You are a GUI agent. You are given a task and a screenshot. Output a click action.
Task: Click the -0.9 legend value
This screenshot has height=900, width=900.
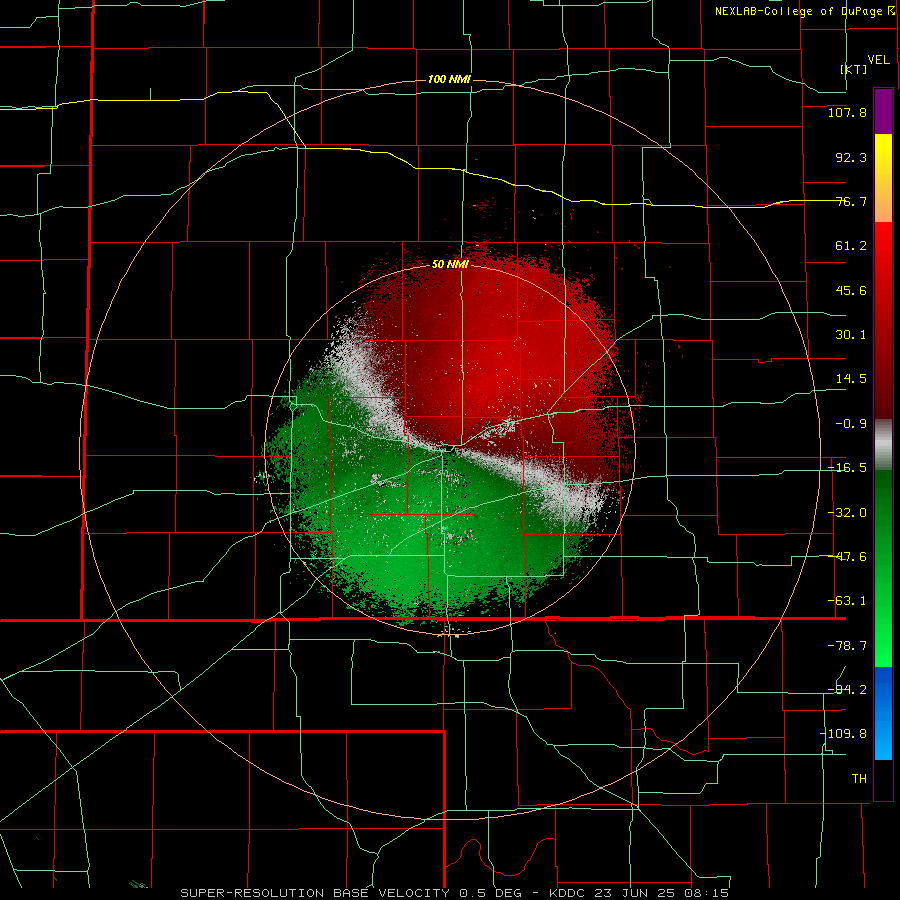(851, 424)
